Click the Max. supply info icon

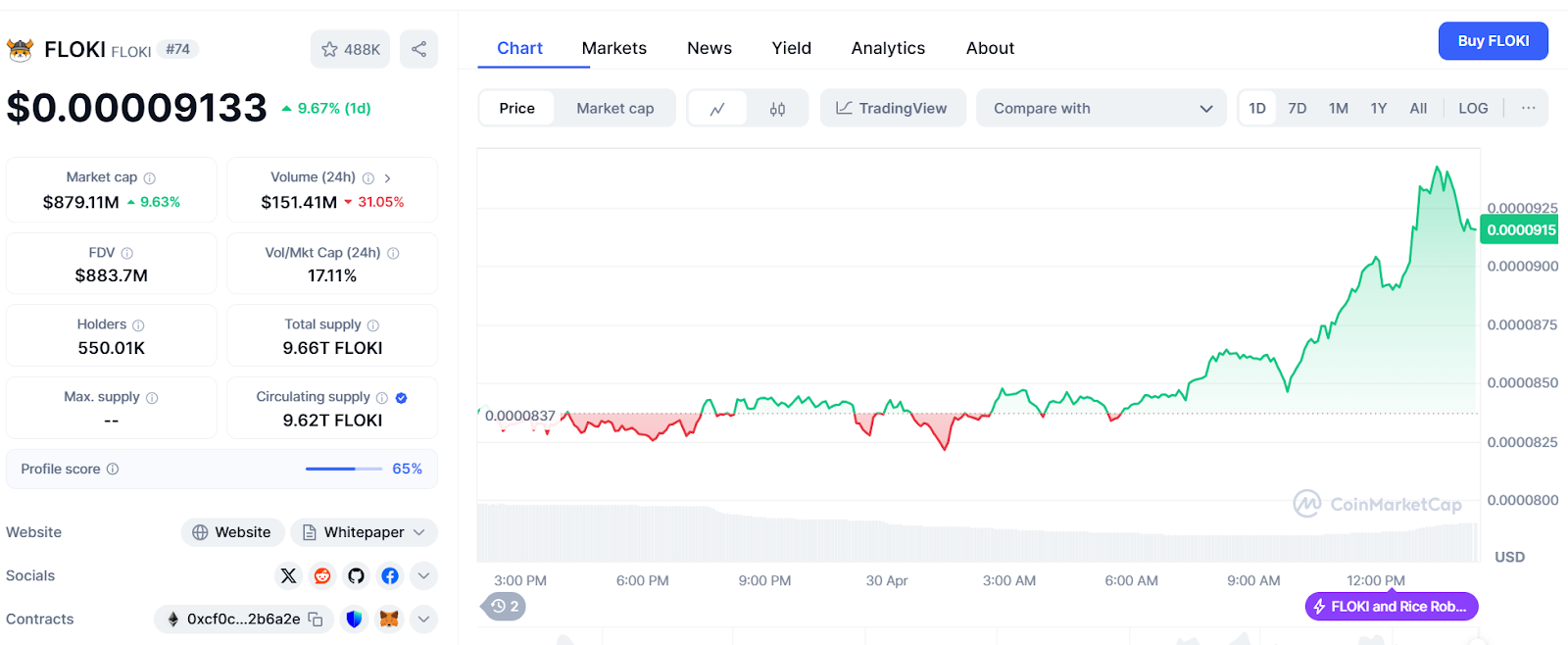click(152, 398)
